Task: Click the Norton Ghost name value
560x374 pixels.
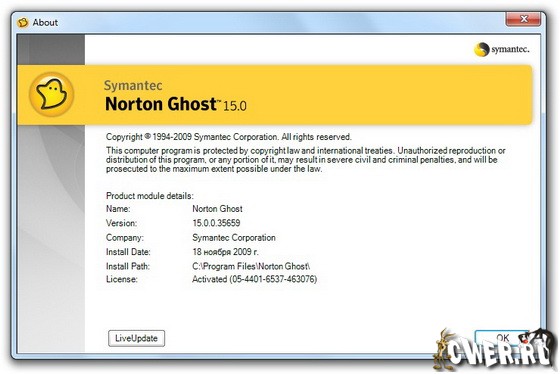Action: point(218,209)
